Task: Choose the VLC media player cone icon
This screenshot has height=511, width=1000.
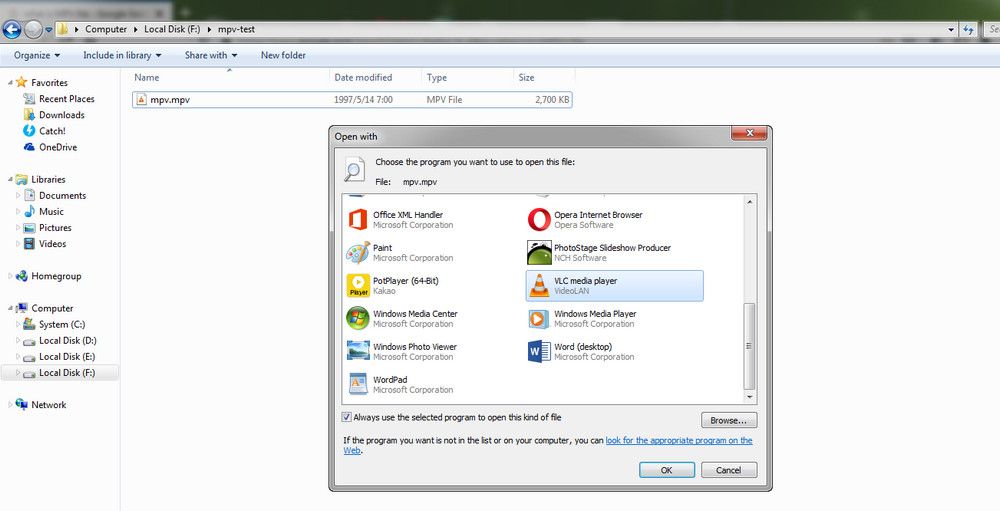Action: click(539, 286)
